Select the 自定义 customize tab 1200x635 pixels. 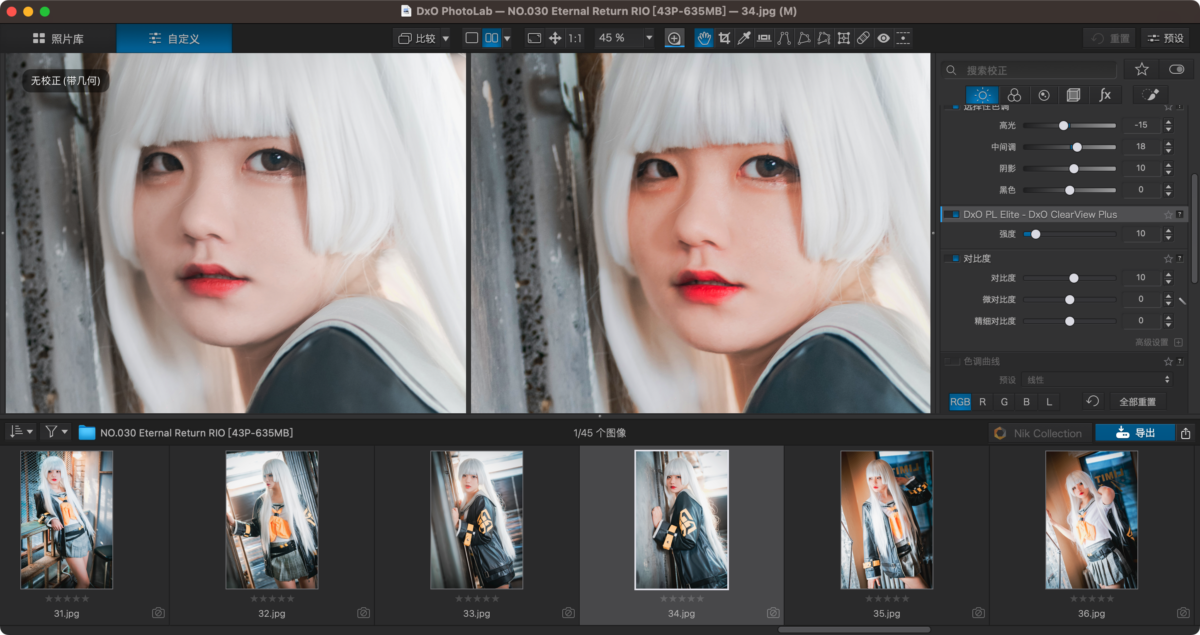[x=174, y=38]
